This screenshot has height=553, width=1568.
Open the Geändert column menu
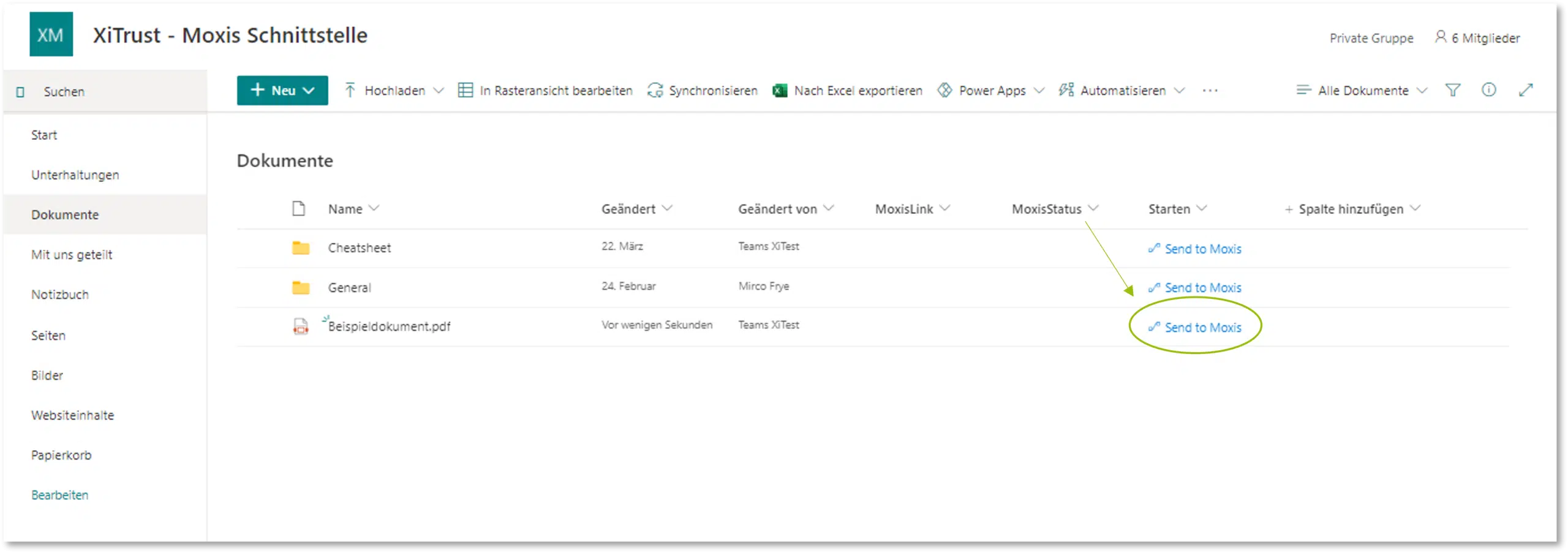[x=667, y=208]
